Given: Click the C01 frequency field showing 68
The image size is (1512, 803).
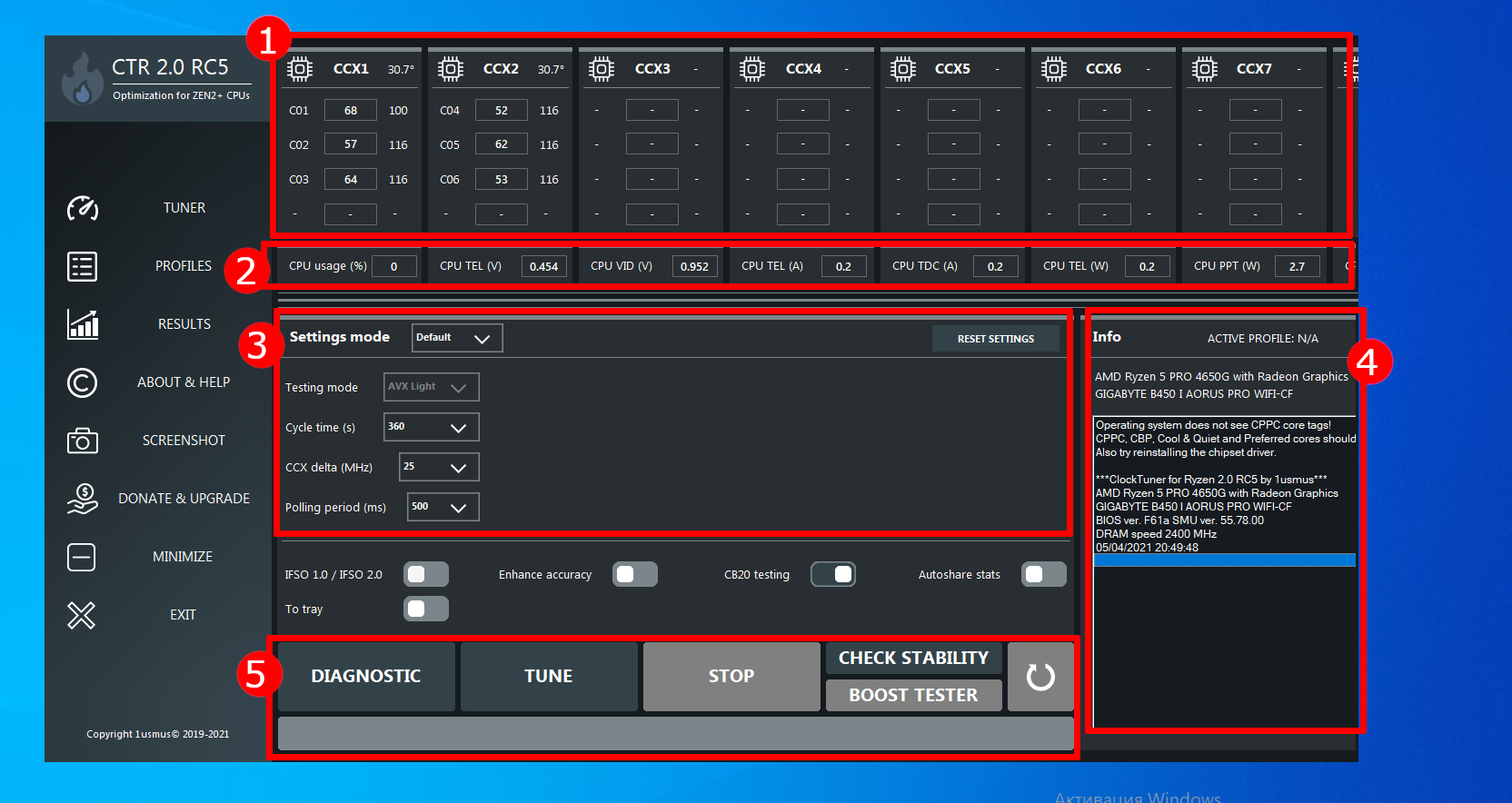Looking at the screenshot, I should 351,111.
